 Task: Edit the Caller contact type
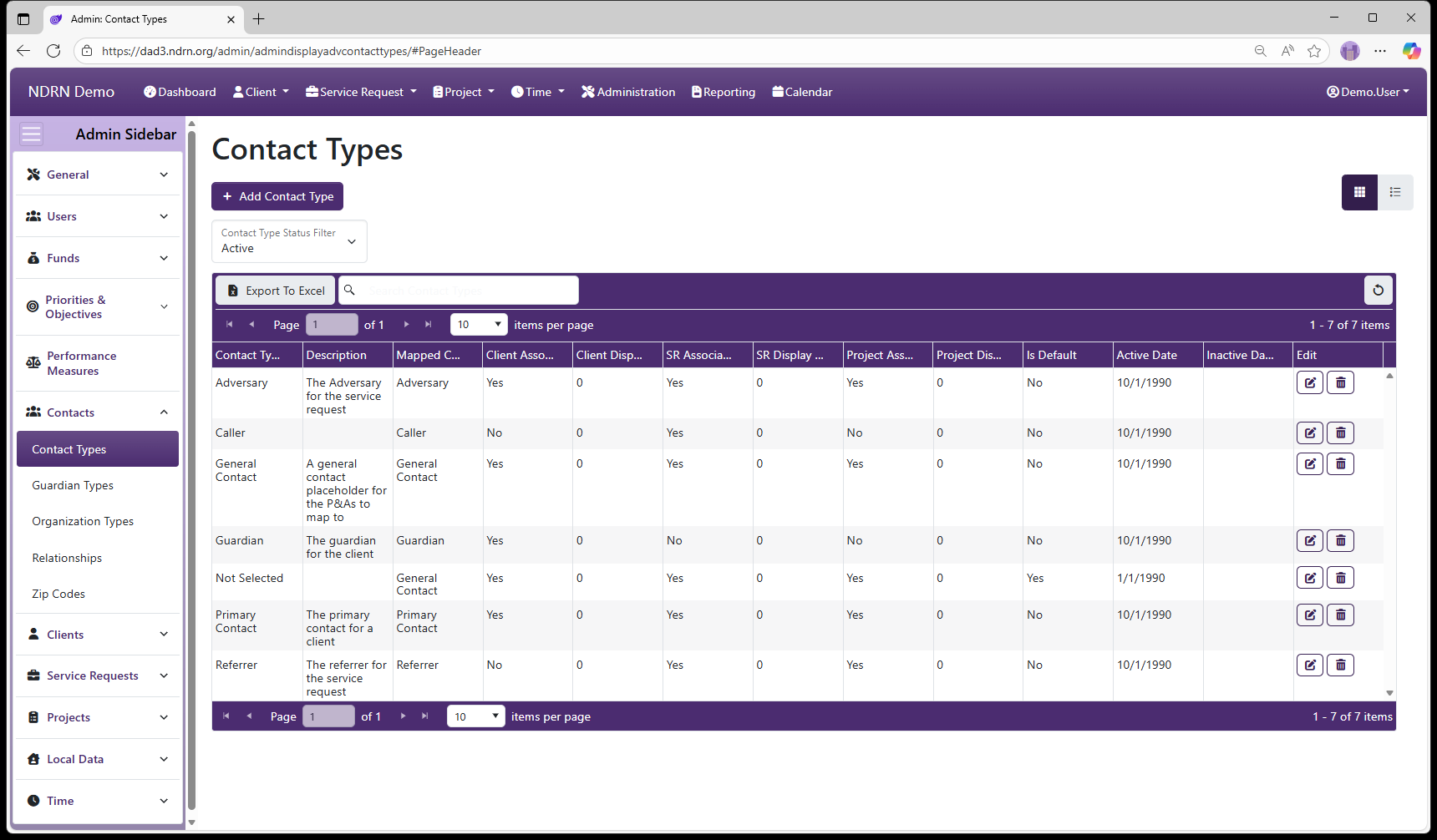tap(1310, 433)
